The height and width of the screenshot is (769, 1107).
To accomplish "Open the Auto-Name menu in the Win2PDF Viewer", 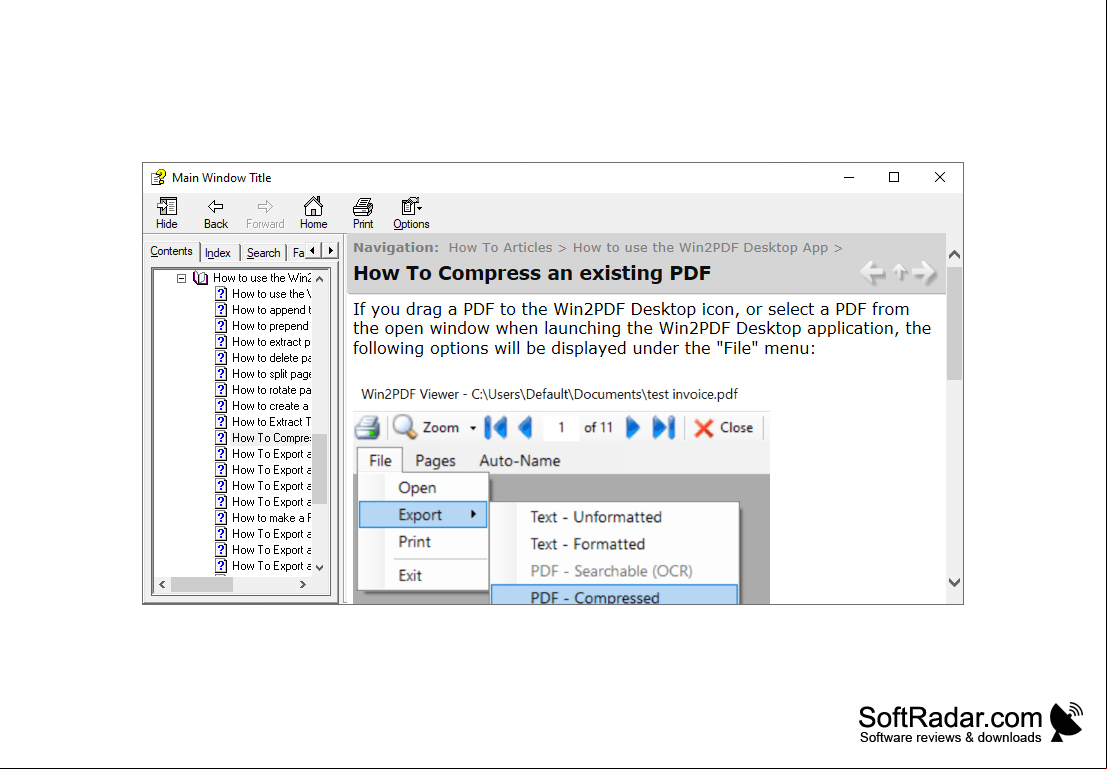I will [x=520, y=460].
